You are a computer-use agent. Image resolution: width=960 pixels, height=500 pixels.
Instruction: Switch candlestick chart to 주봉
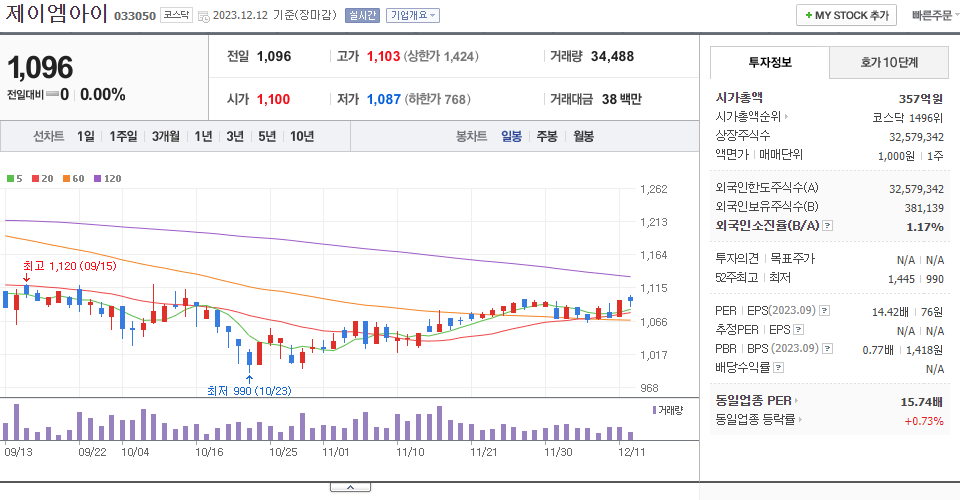coord(547,136)
